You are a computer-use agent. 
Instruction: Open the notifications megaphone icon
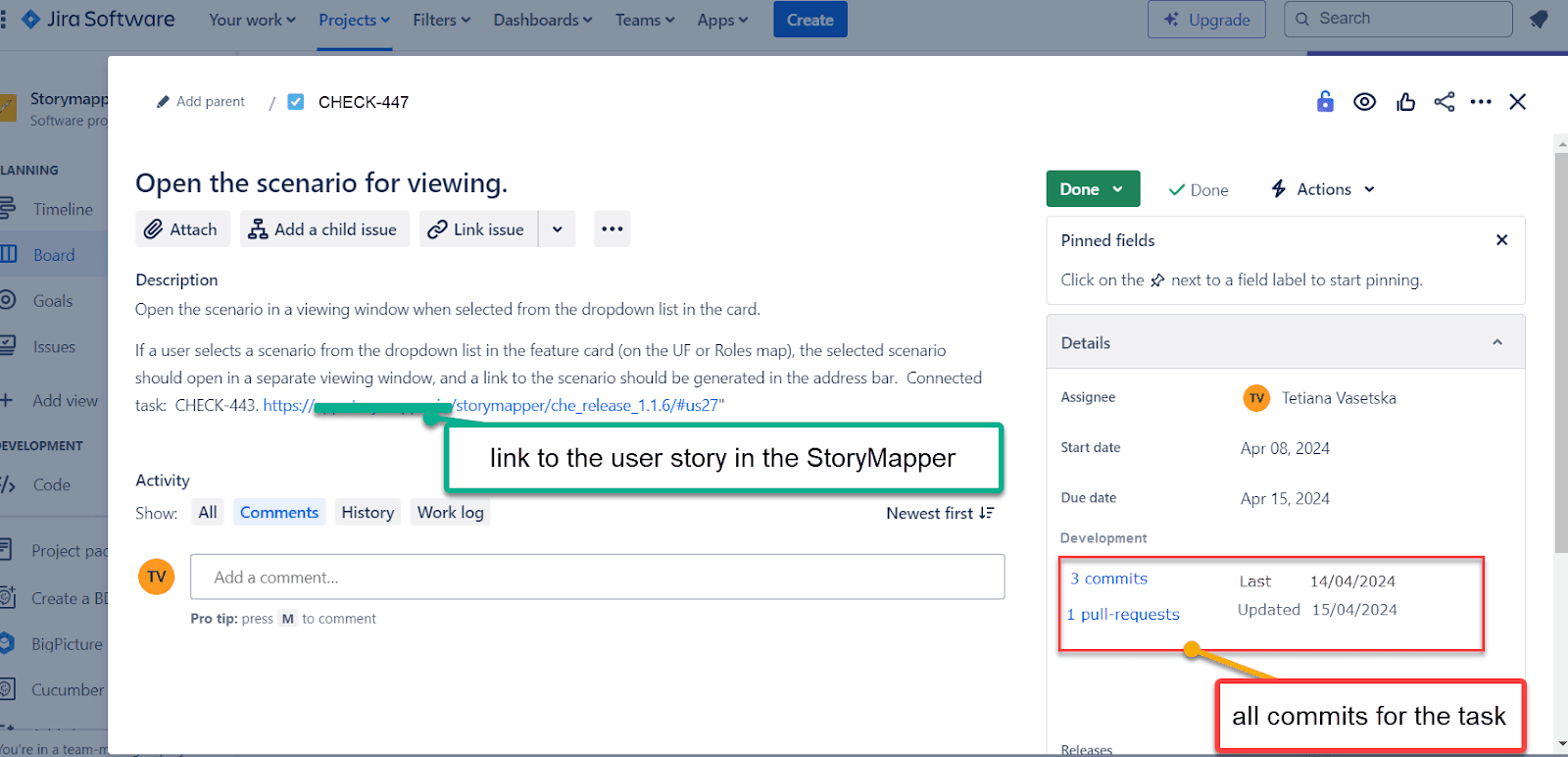1539,20
